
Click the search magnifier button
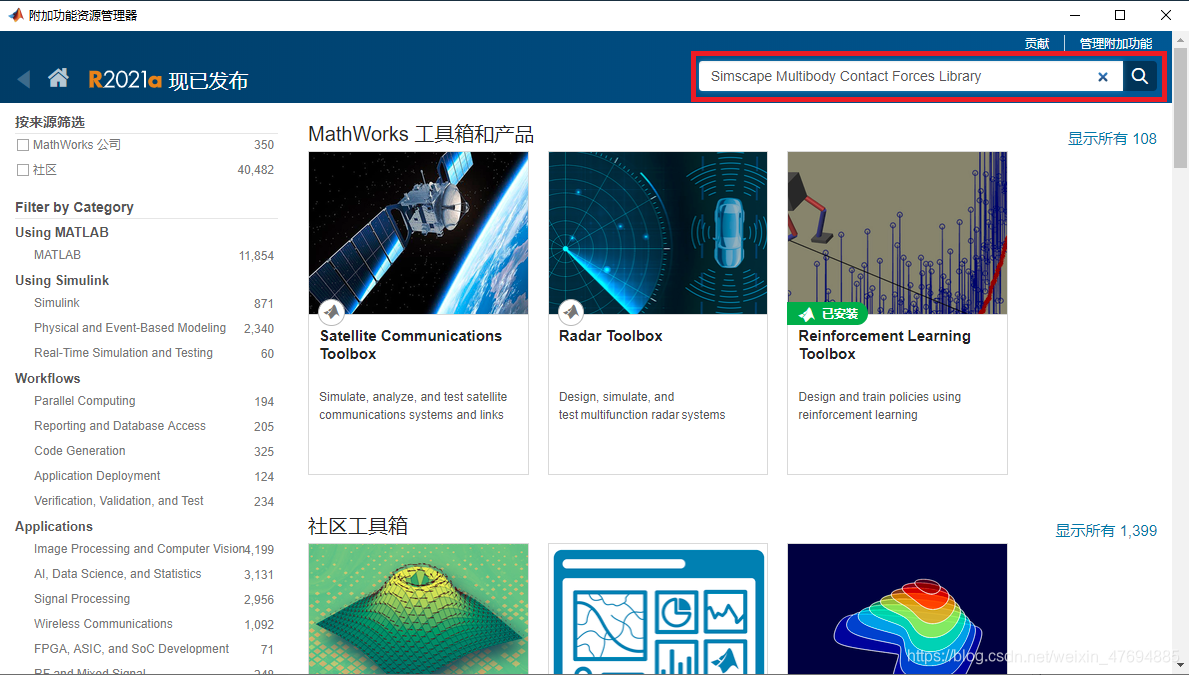click(1139, 76)
